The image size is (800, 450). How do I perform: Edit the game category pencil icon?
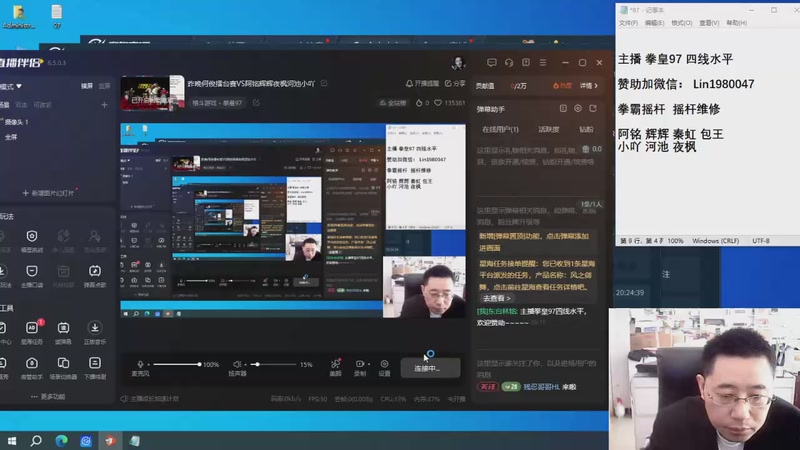coord(256,103)
